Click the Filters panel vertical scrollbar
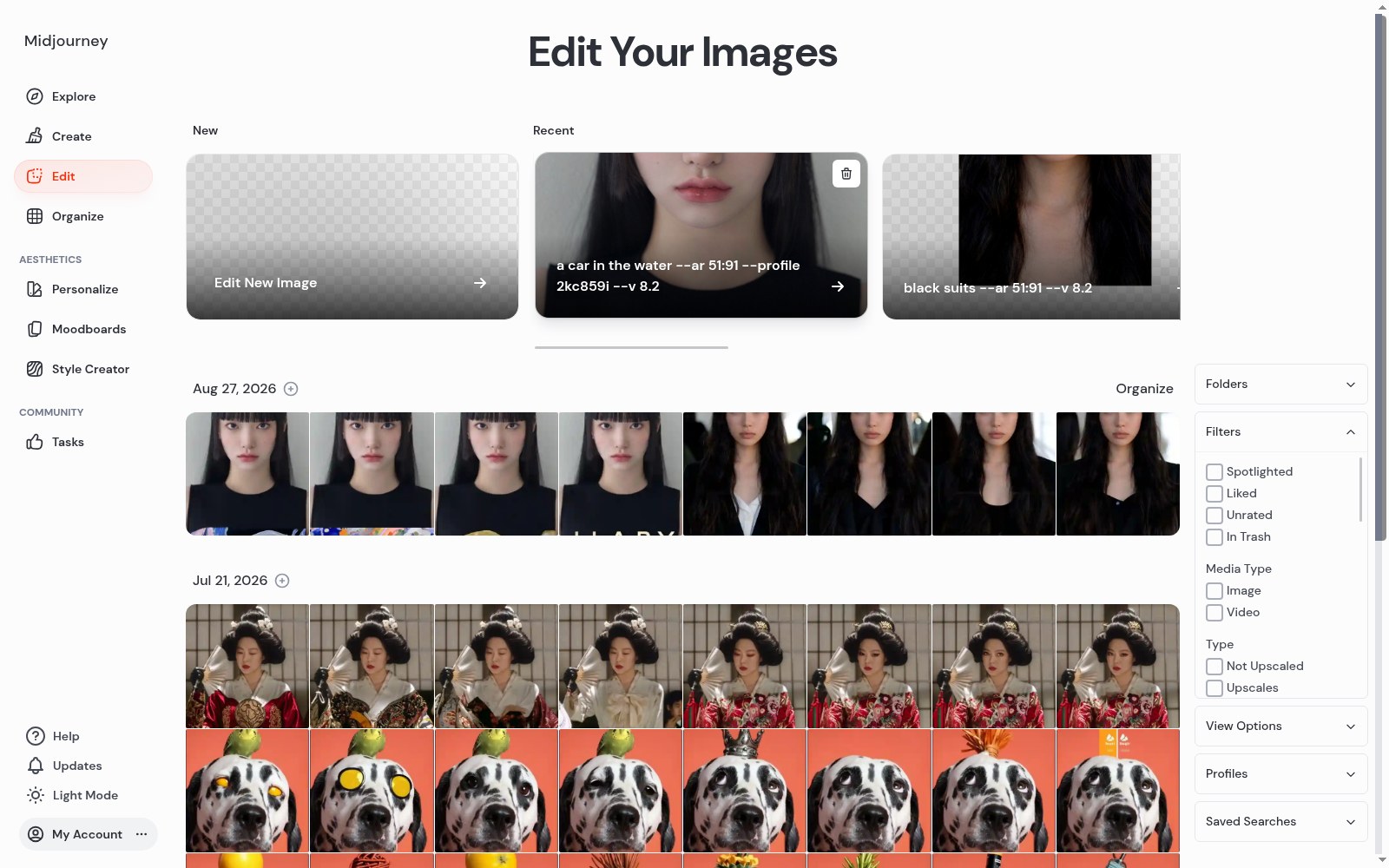1389x868 pixels. pyautogui.click(x=1360, y=490)
